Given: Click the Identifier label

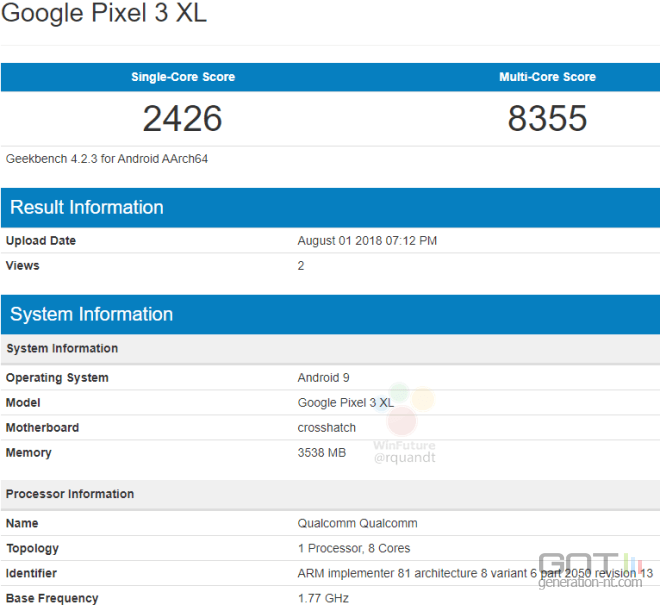Looking at the screenshot, I should tap(31, 573).
